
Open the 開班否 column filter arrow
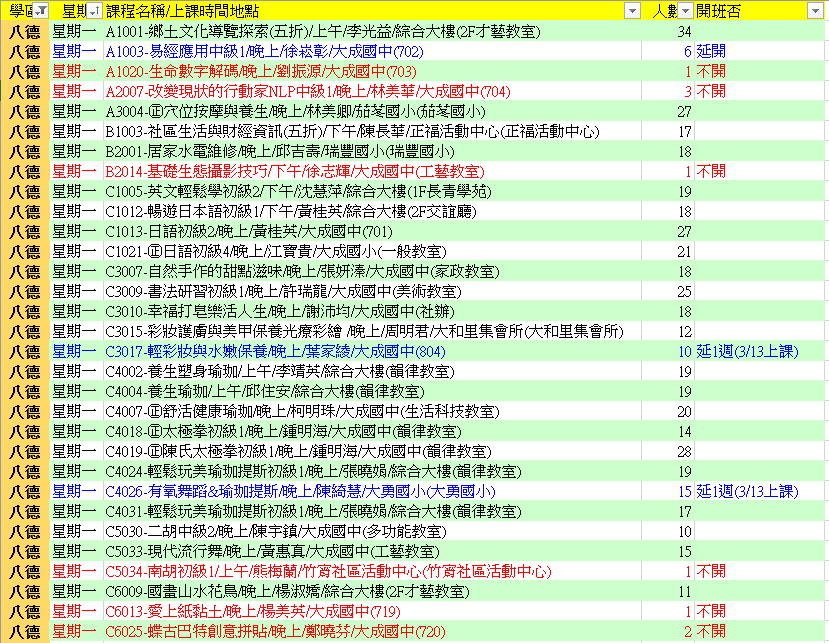[816, 10]
